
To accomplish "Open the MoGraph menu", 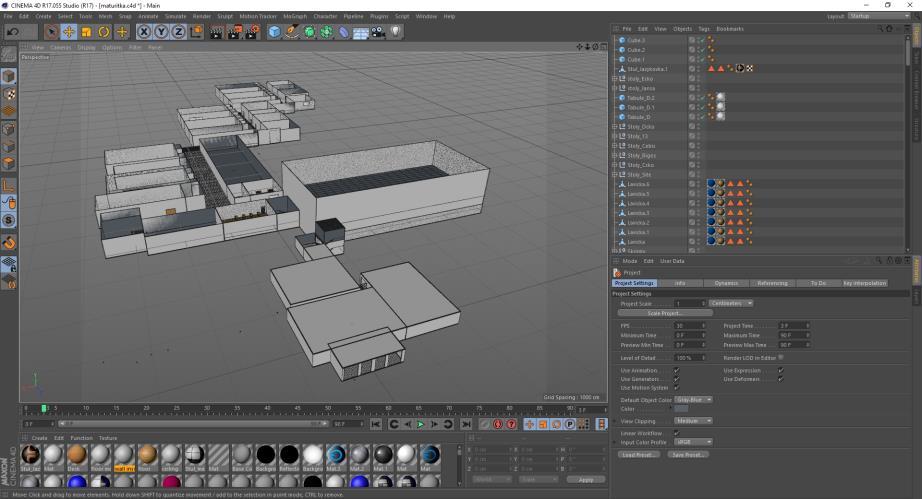I will [295, 16].
